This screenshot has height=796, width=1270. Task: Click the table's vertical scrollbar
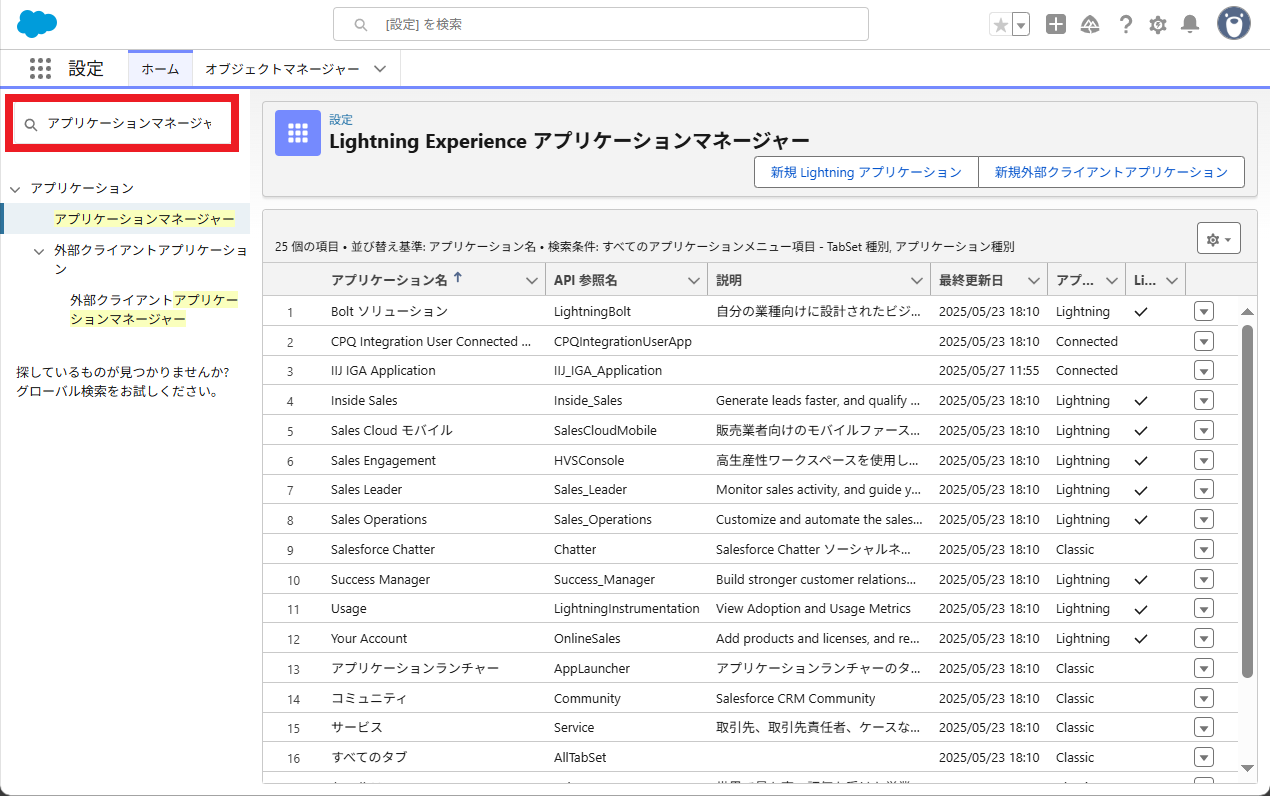point(1247,500)
